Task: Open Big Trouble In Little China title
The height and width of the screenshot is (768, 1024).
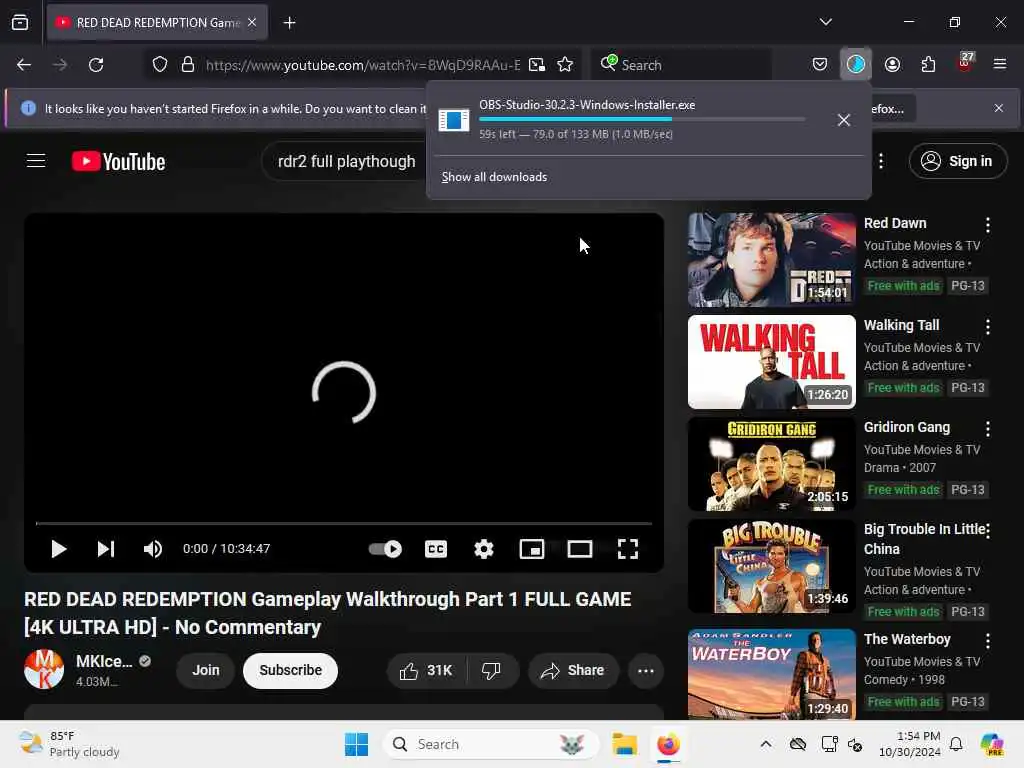Action: (924, 539)
